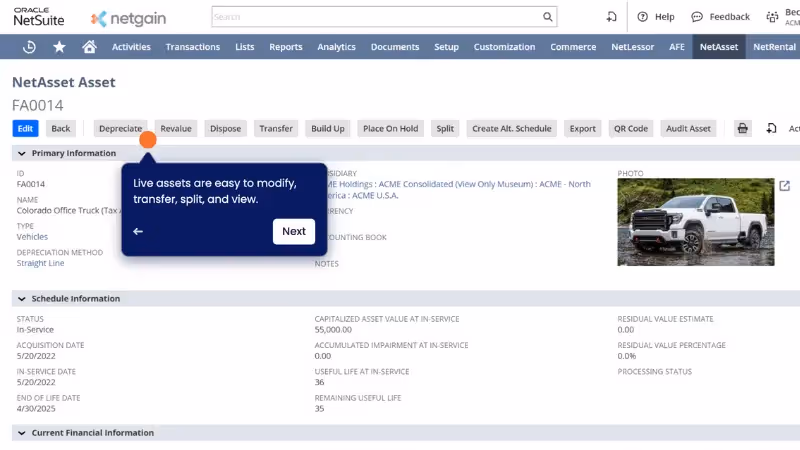Go back with the tooltip left arrow

point(138,232)
